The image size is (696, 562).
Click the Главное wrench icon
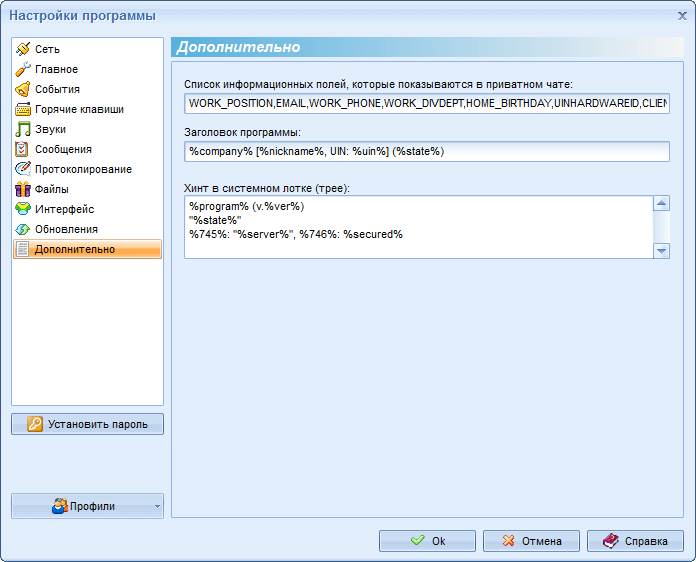pyautogui.click(x=23, y=69)
